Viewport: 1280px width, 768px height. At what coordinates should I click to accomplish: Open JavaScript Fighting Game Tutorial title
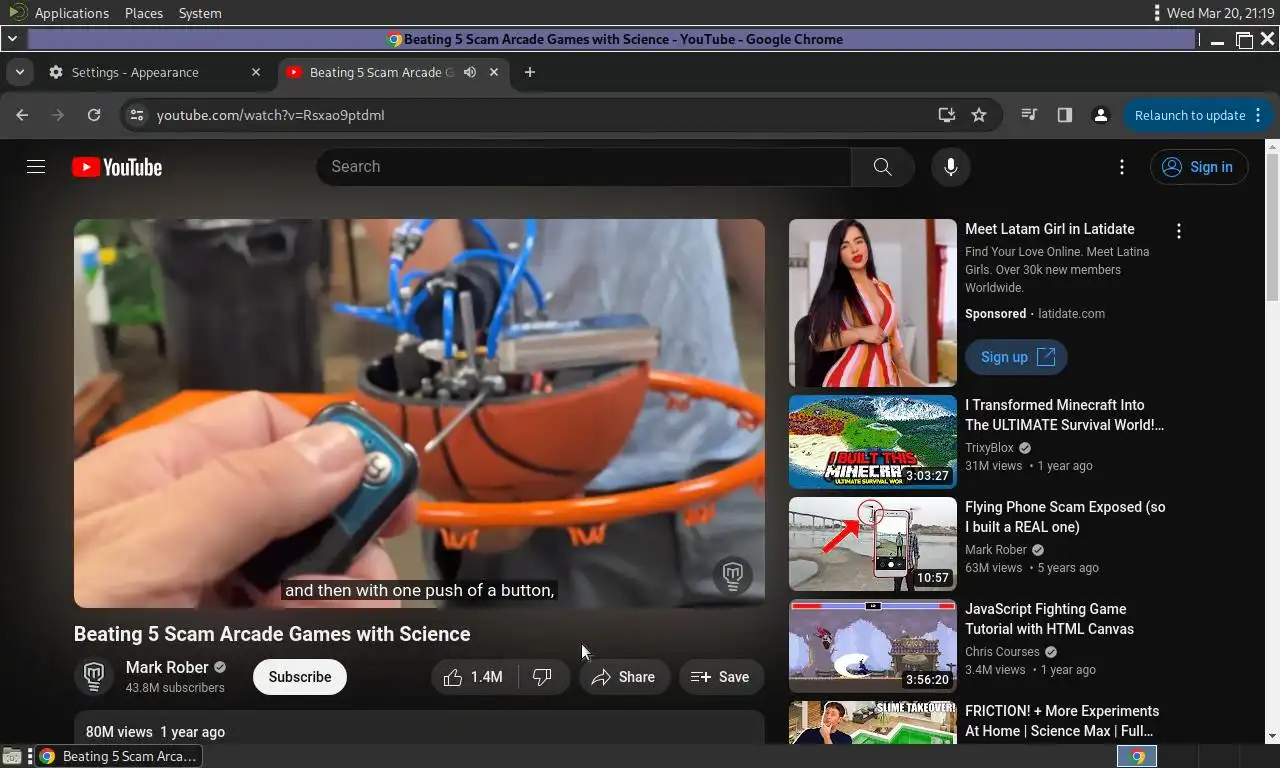point(1049,619)
